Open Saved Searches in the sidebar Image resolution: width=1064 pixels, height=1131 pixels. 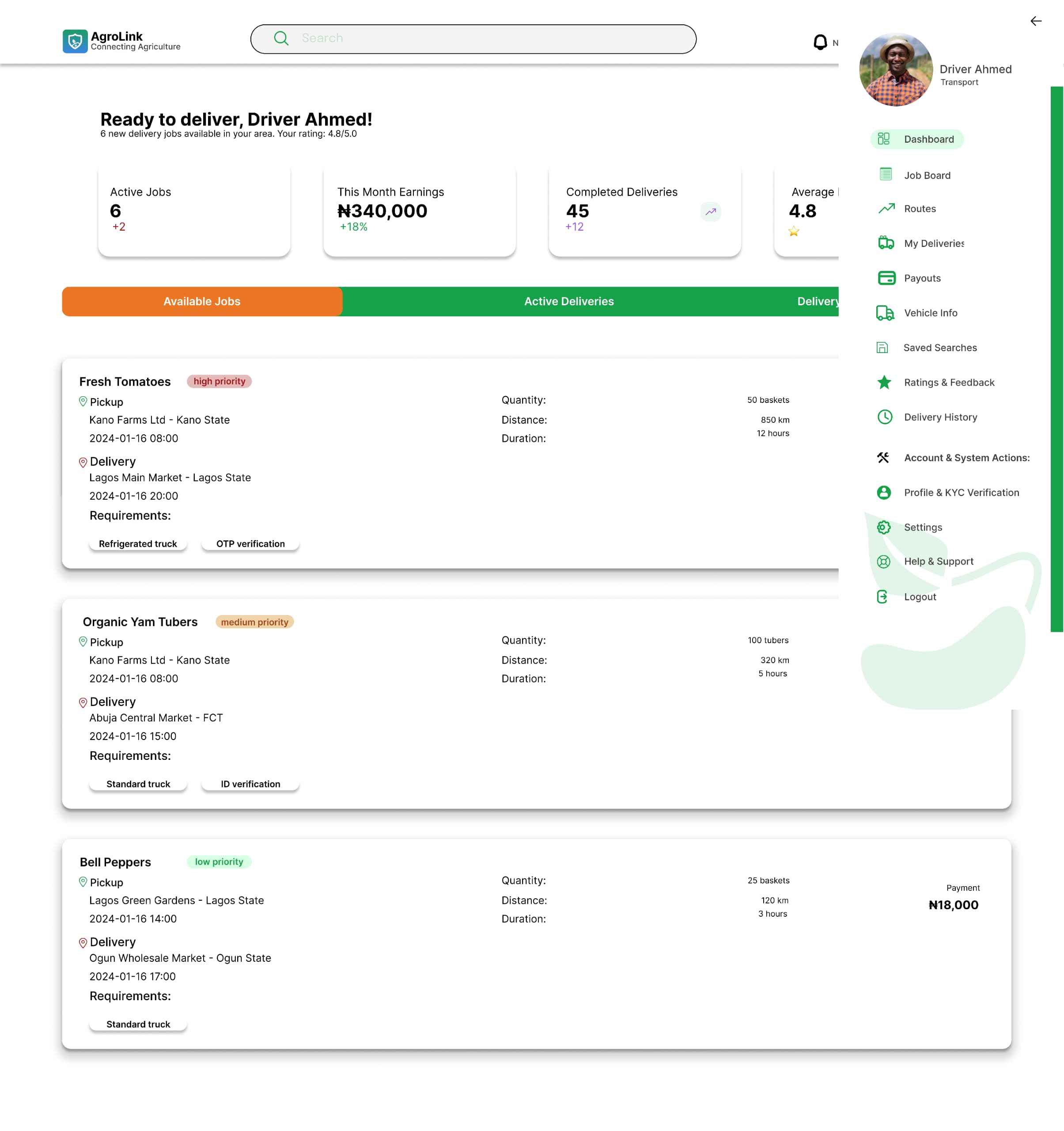(939, 348)
